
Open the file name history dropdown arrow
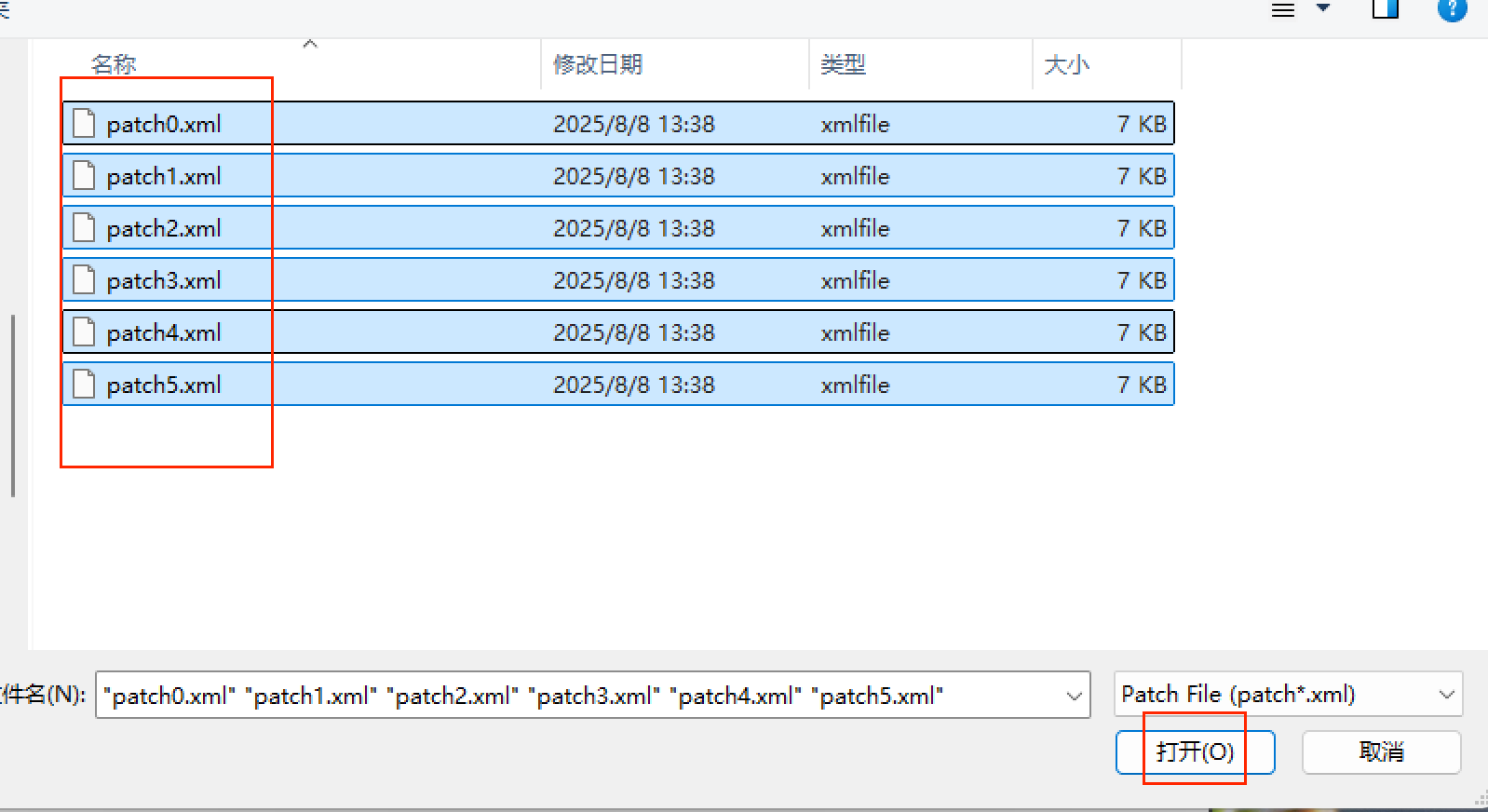point(1074,696)
